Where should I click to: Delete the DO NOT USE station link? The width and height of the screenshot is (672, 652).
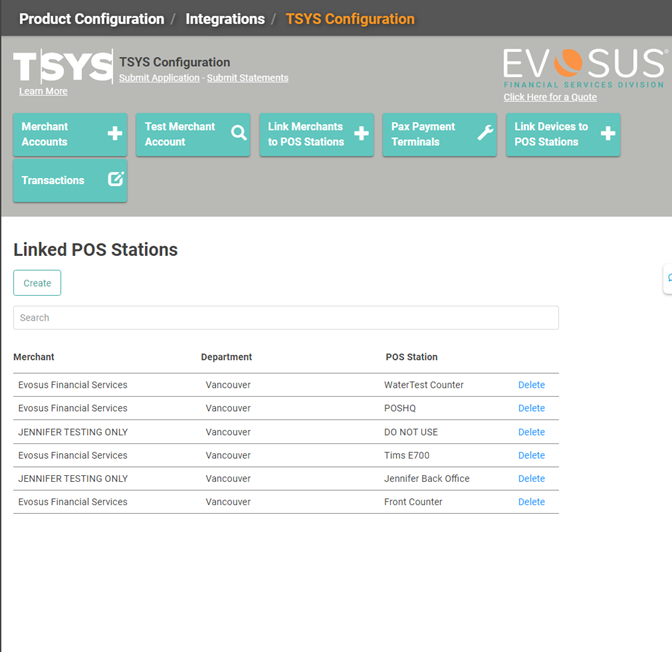click(x=531, y=432)
